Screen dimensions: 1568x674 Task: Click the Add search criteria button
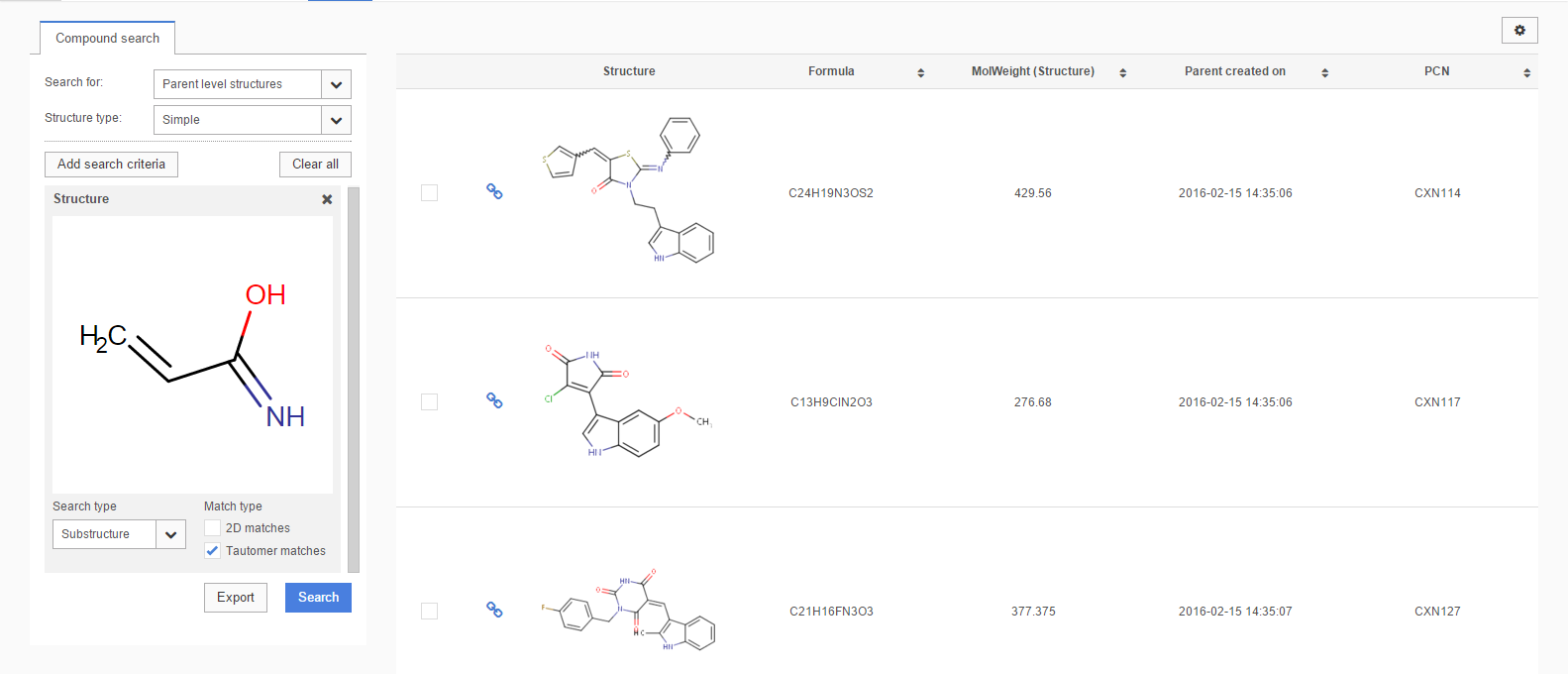point(111,165)
